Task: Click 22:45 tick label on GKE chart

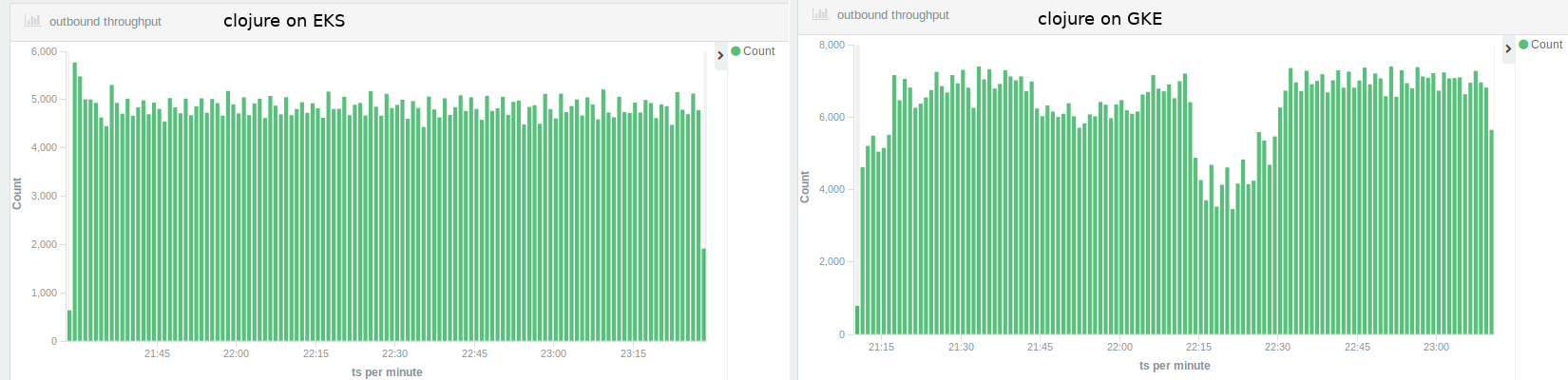Action: pos(1357,347)
